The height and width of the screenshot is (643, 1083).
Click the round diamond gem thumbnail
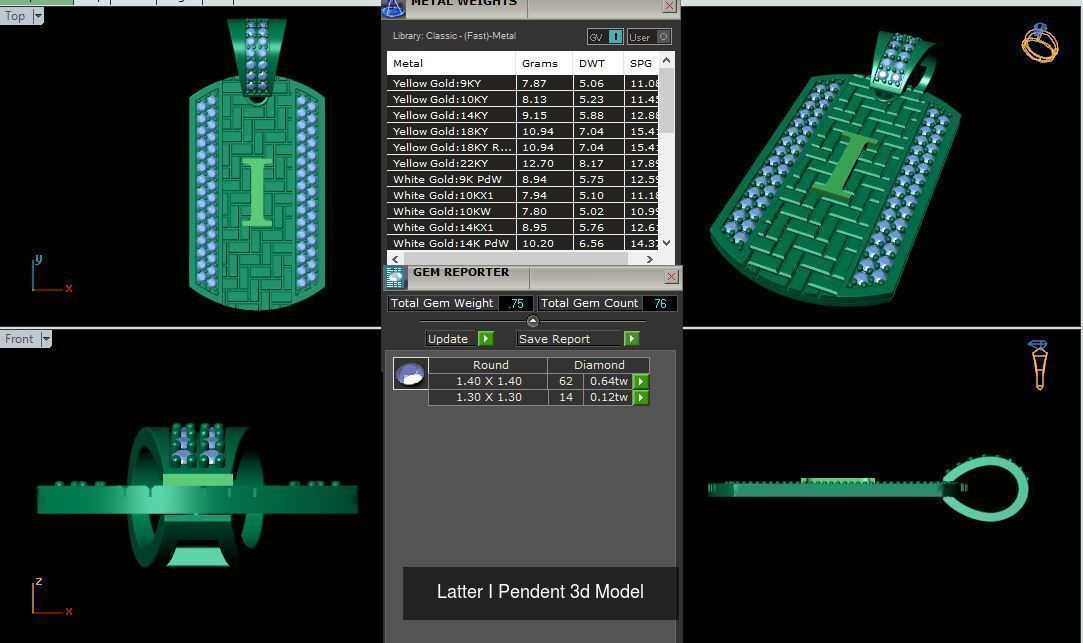(x=410, y=374)
